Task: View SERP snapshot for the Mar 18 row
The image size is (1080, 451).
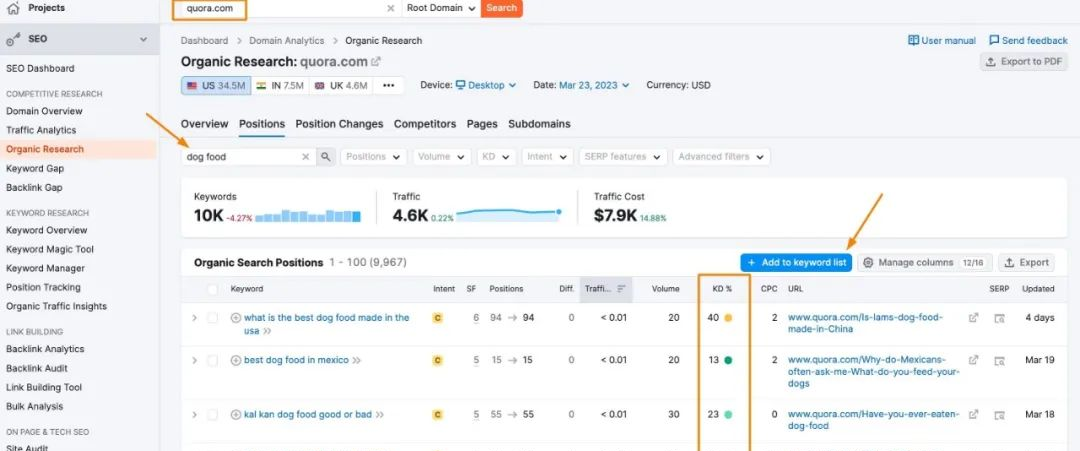Action: [x=999, y=415]
